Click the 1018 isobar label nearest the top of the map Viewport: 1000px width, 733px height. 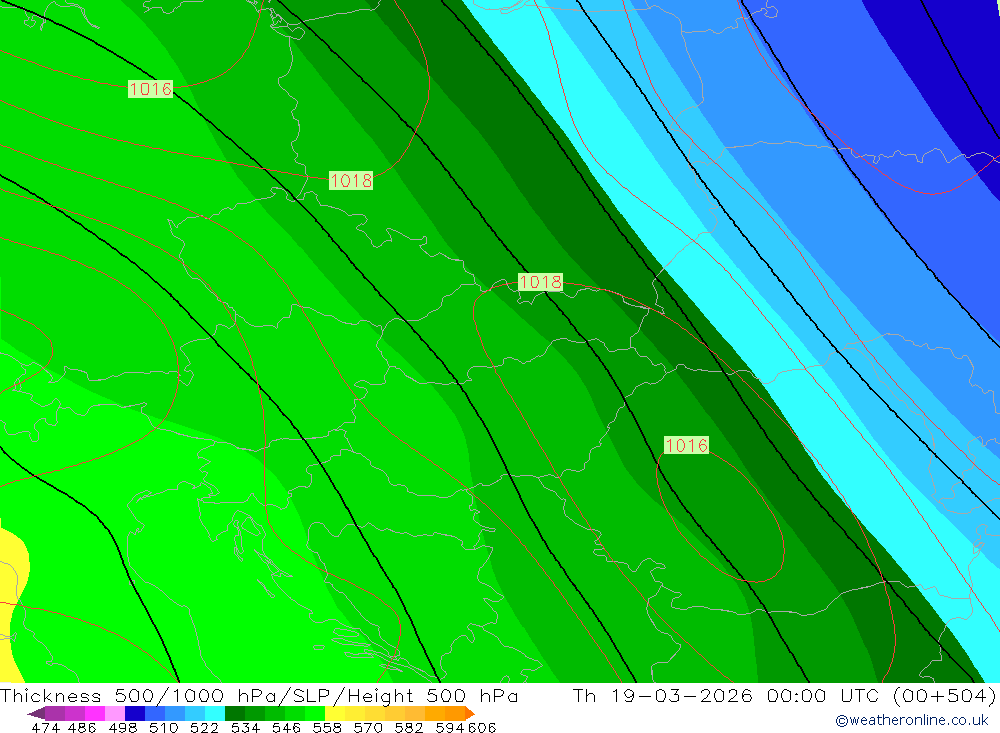click(x=351, y=181)
